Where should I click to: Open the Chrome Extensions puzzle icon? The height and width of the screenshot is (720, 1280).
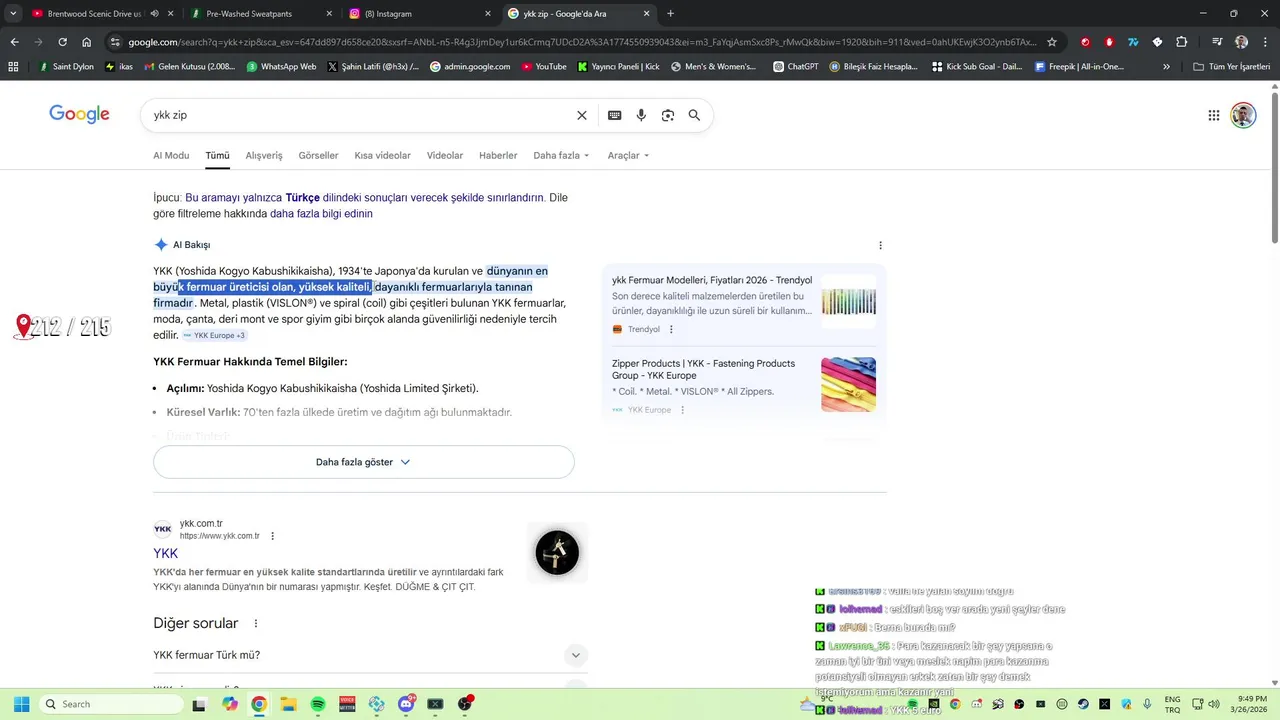tap(1182, 42)
